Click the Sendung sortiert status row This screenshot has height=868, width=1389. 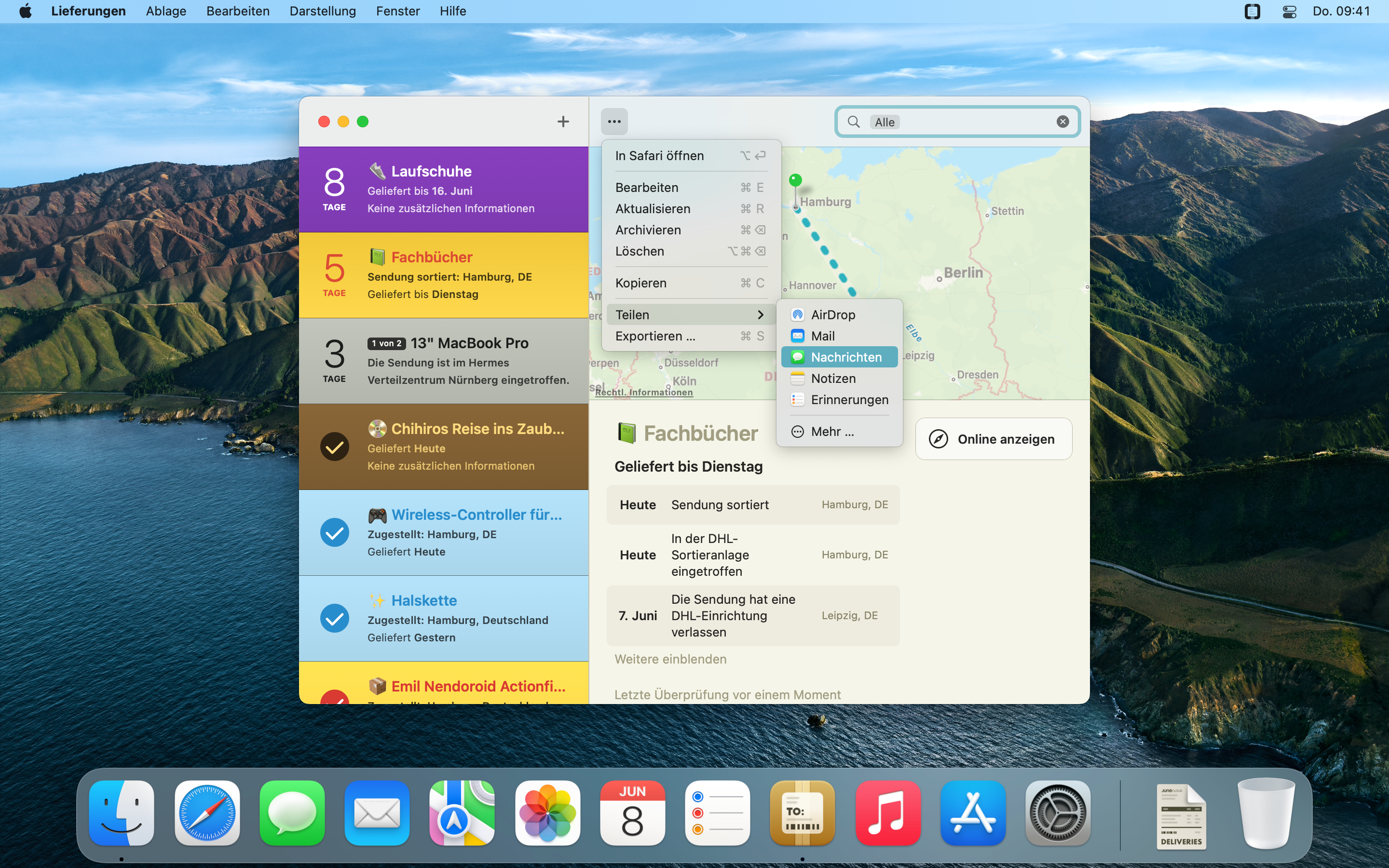click(x=752, y=504)
